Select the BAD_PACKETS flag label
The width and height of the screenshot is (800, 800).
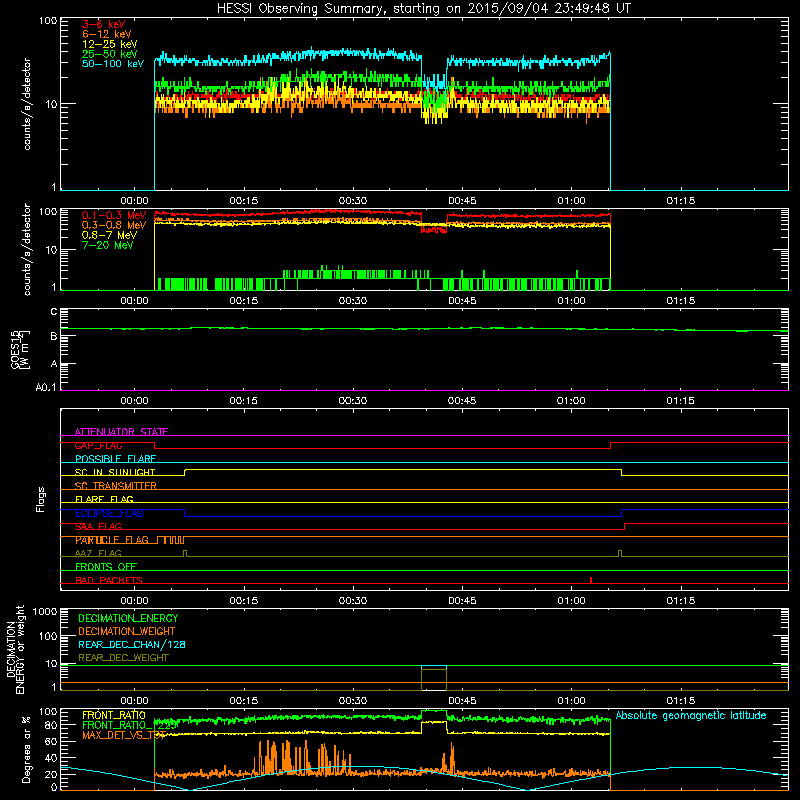click(x=109, y=580)
